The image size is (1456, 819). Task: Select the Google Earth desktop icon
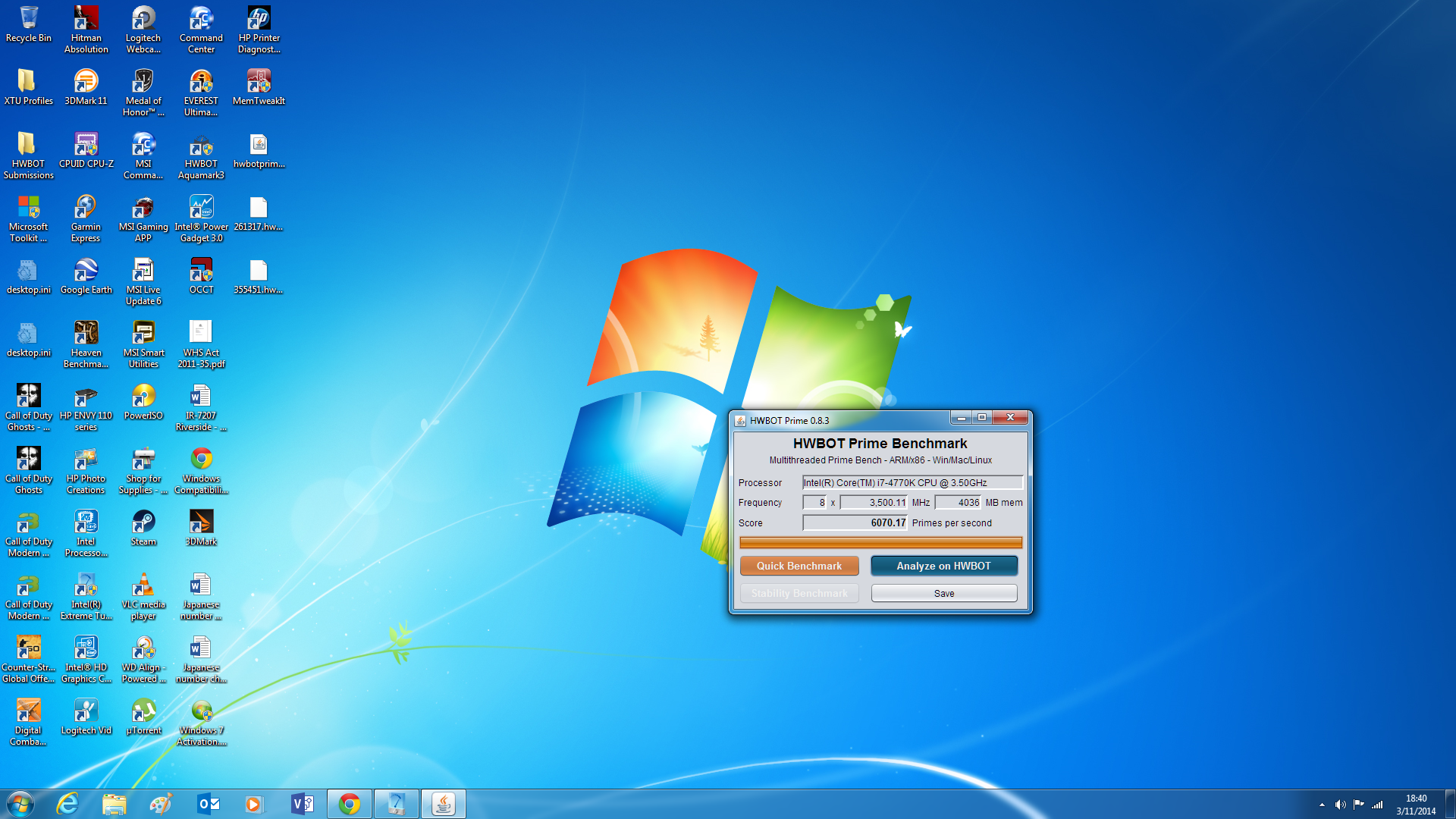coord(86,276)
